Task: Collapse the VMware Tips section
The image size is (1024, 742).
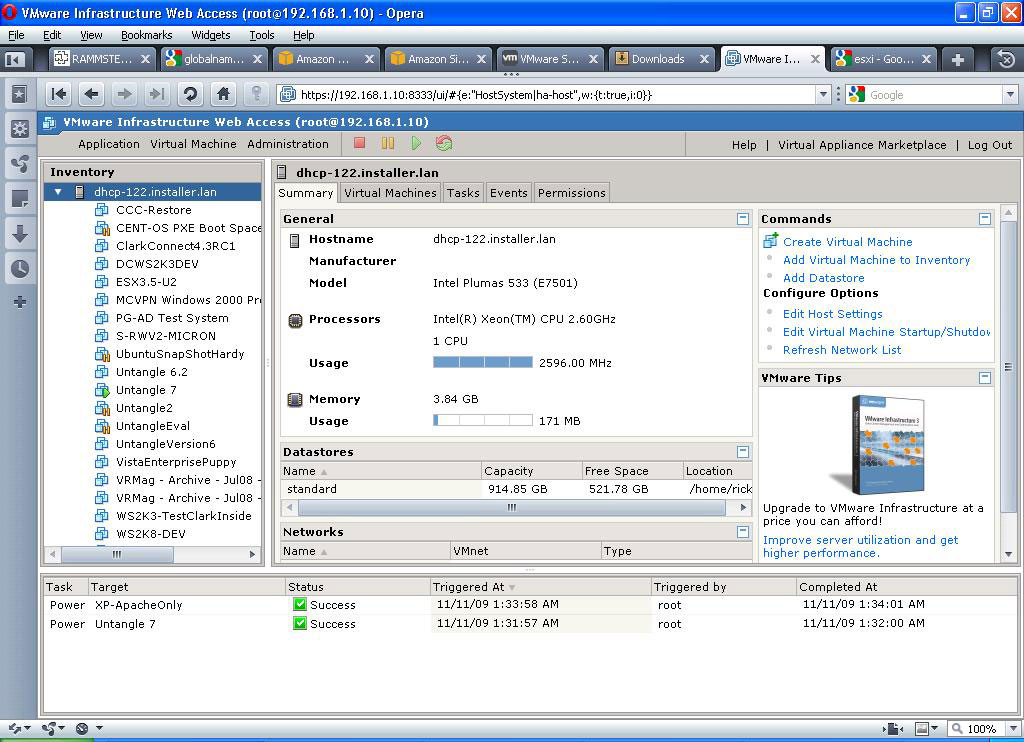Action: [985, 378]
